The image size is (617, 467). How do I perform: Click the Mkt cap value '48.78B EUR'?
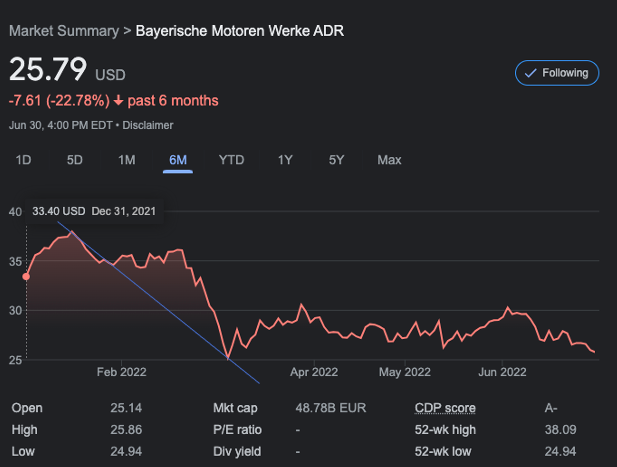331,408
